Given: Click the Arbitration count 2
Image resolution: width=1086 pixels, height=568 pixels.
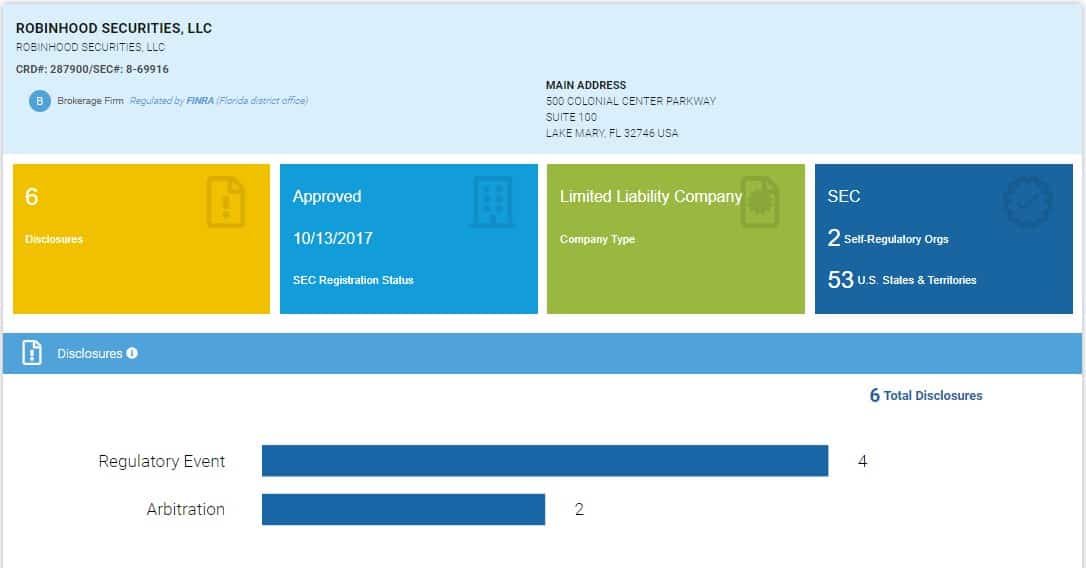Looking at the screenshot, I should tap(579, 509).
